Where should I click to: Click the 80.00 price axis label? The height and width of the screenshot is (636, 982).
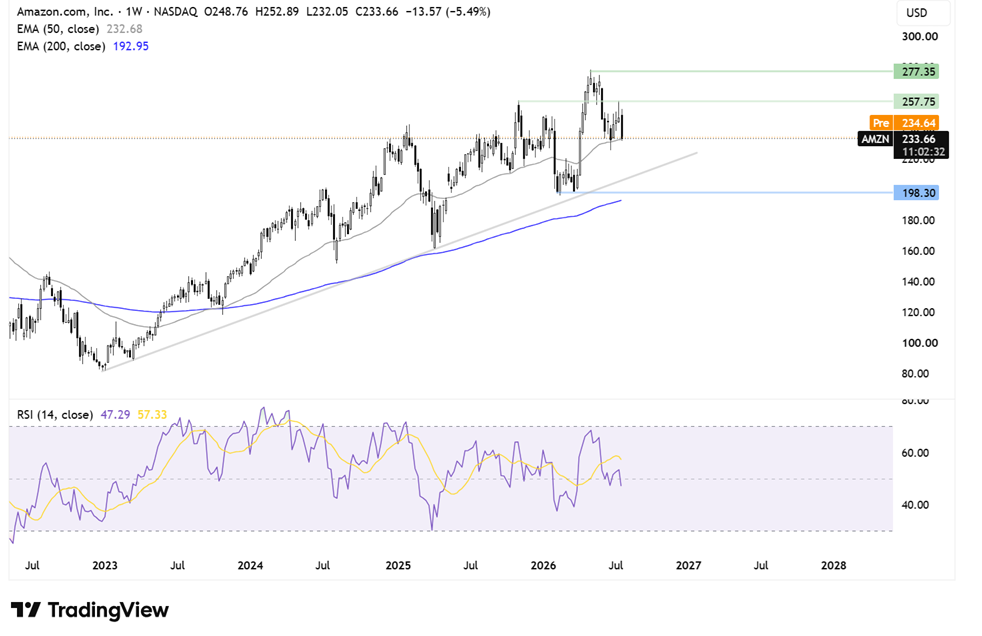(918, 374)
